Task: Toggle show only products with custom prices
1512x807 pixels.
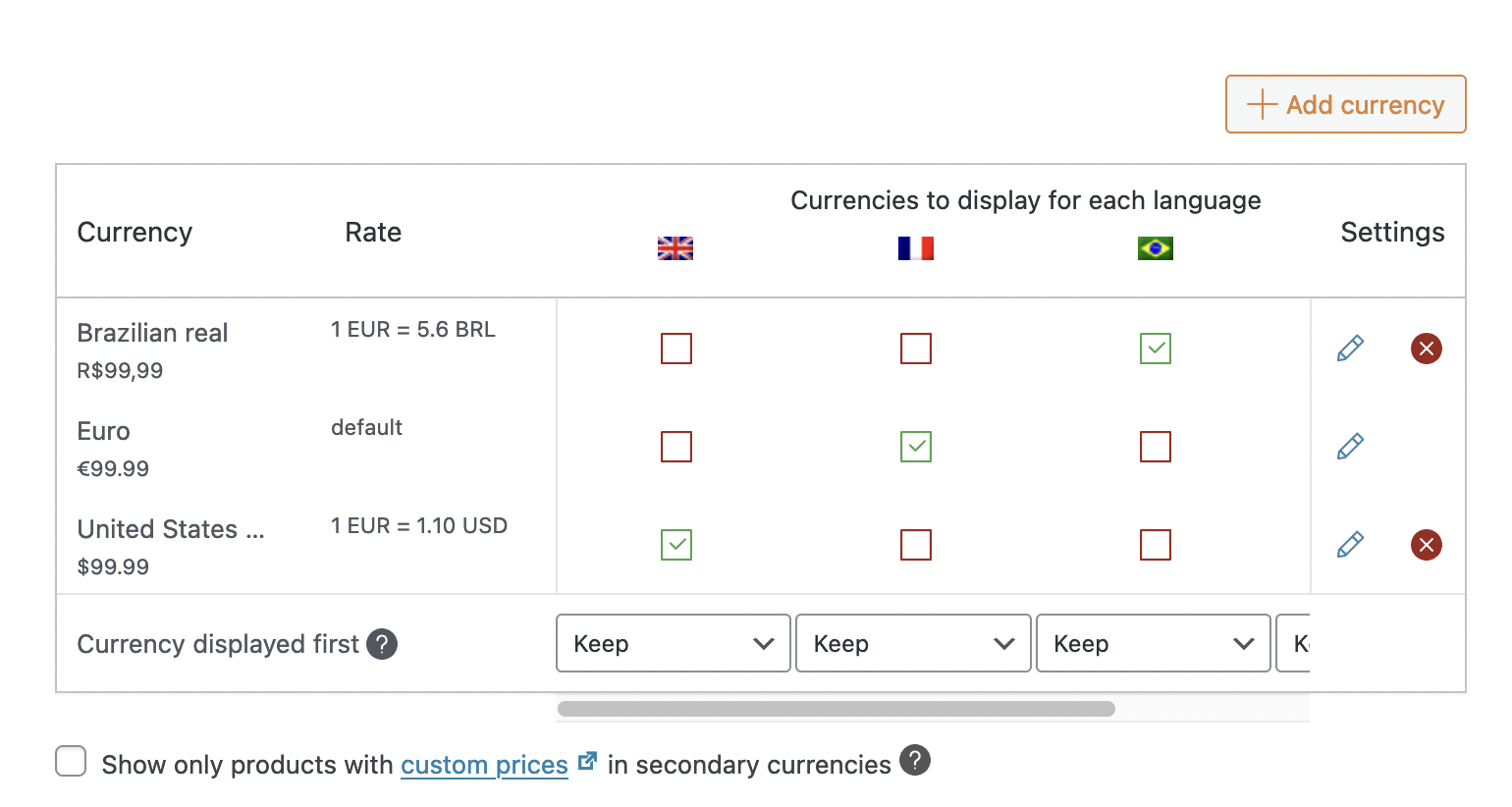Action: tap(71, 761)
